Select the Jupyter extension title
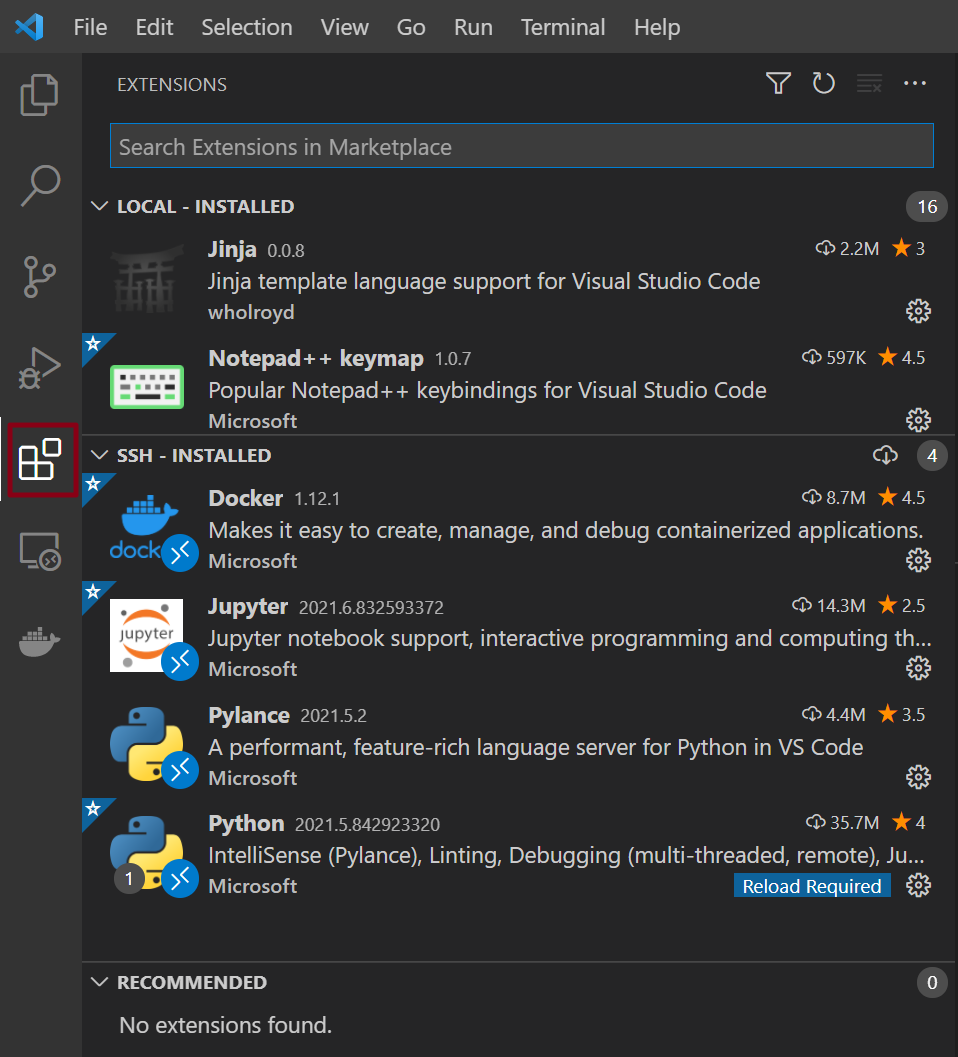958x1057 pixels. coord(247,607)
